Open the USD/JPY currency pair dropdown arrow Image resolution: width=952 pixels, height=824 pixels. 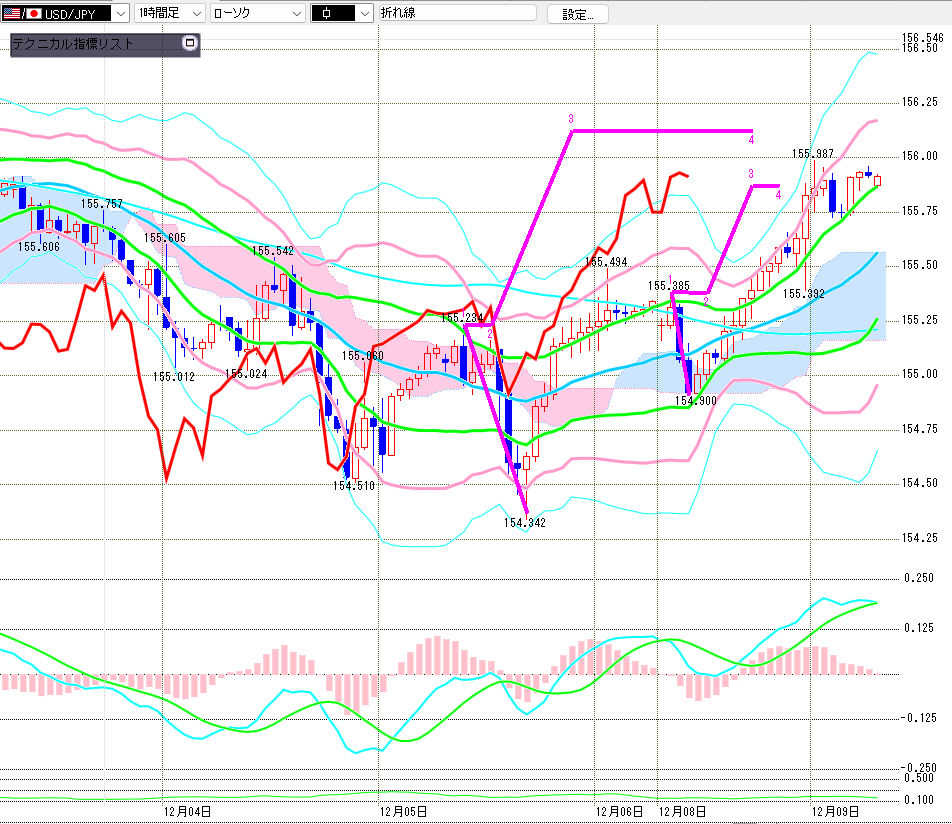point(121,14)
